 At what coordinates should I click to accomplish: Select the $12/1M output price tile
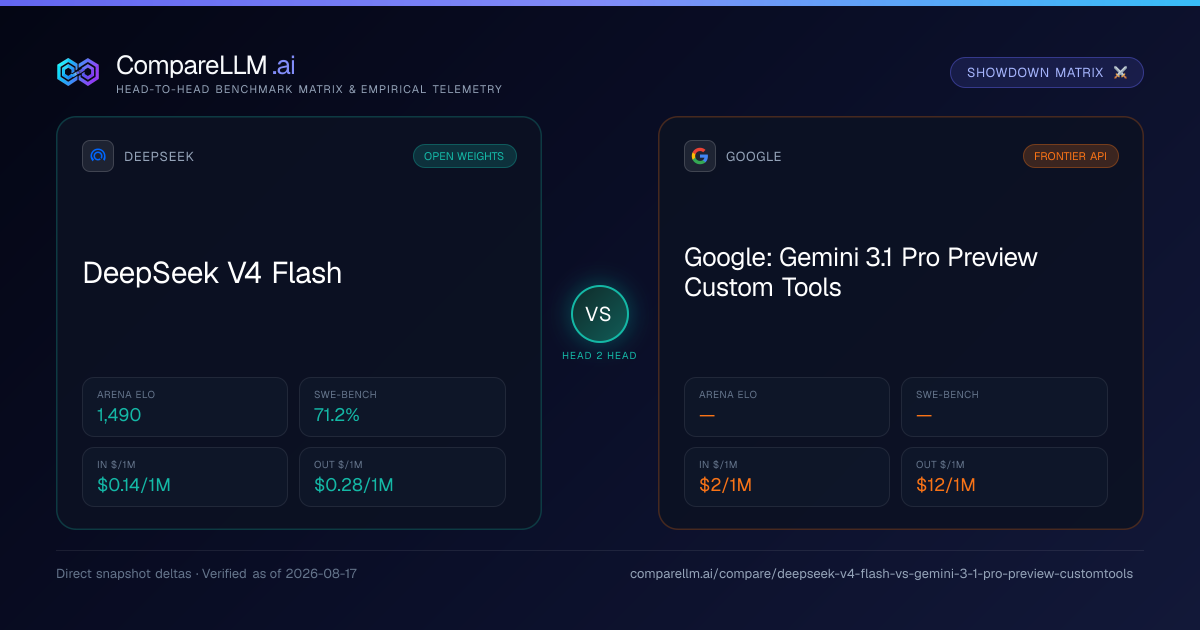tap(1004, 477)
